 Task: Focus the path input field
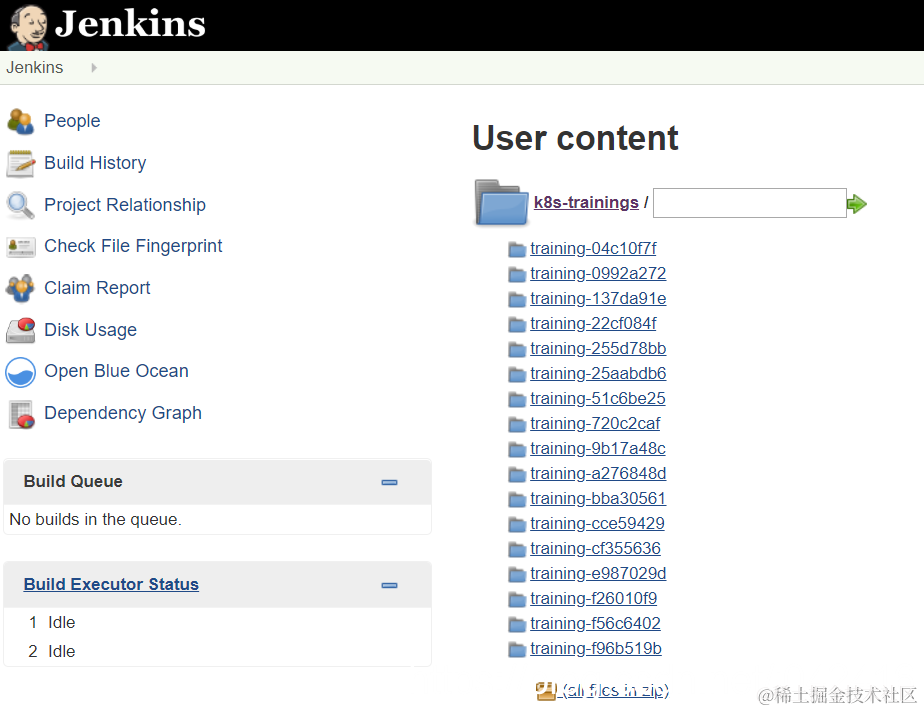tap(750, 203)
